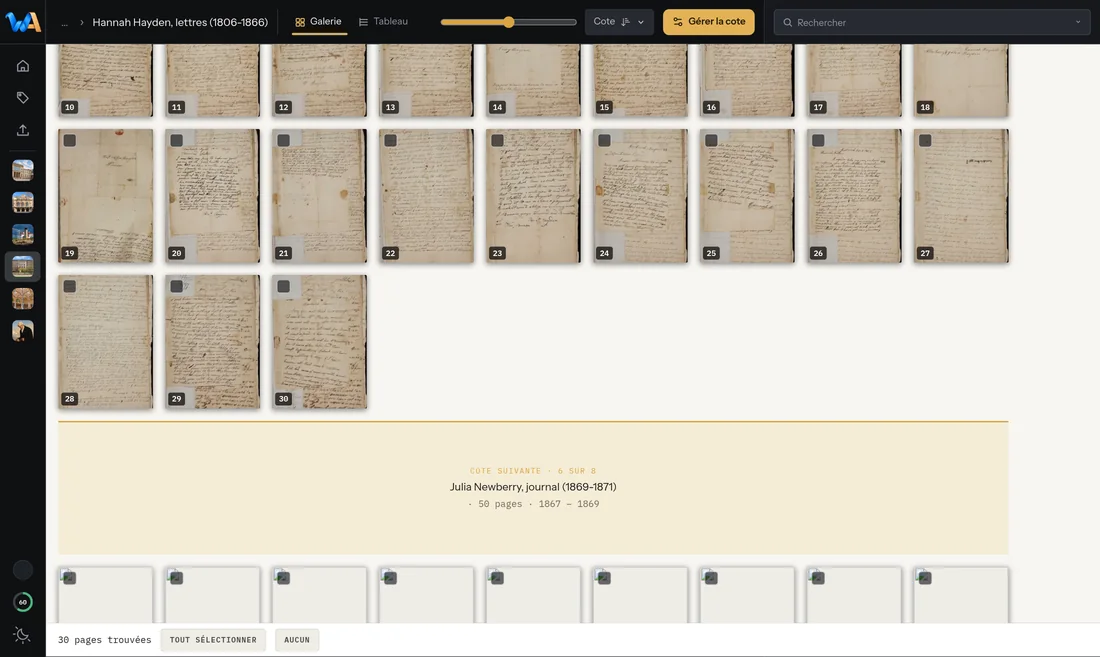The image size is (1100, 657).
Task: Open fifth collection thumbnail in sidebar
Action: (x=22, y=299)
